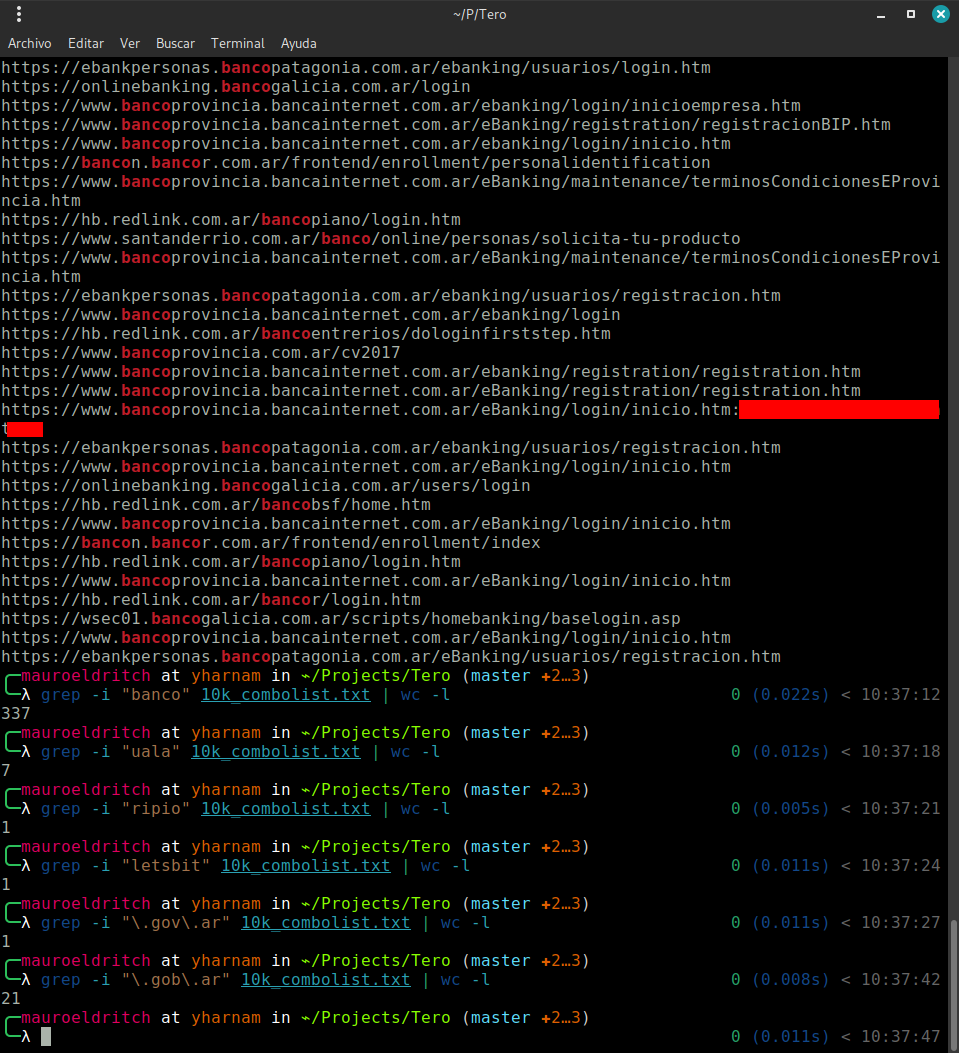Open the Ver menu

[130, 43]
